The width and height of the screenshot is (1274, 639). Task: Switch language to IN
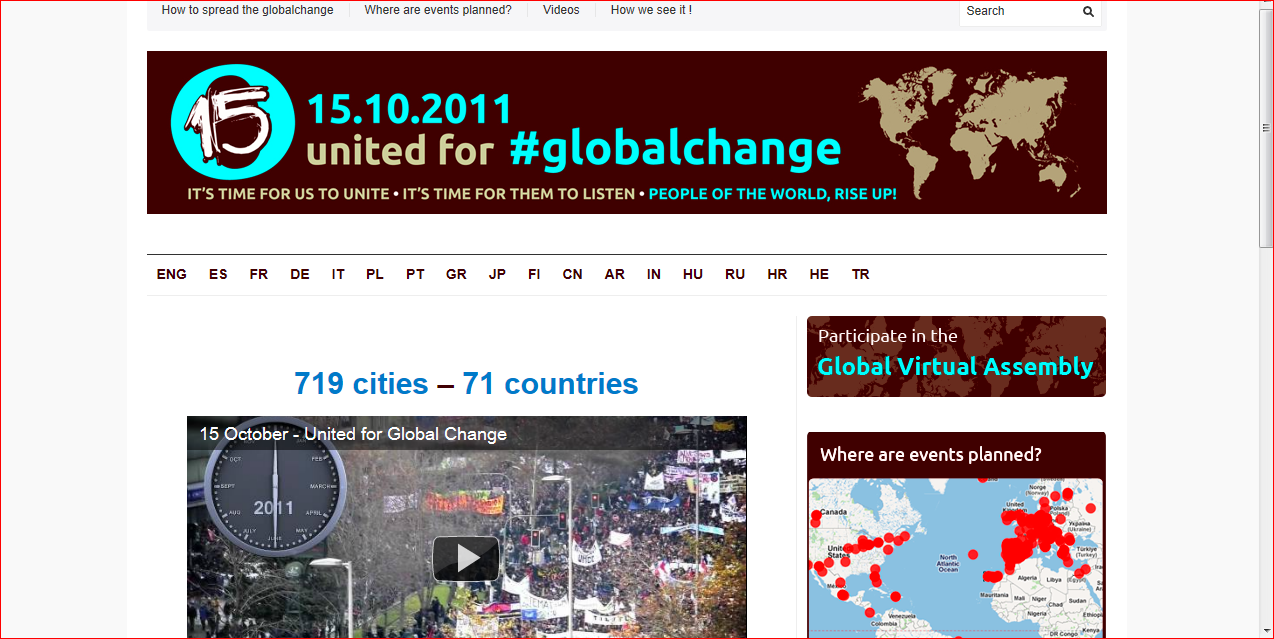click(x=654, y=274)
